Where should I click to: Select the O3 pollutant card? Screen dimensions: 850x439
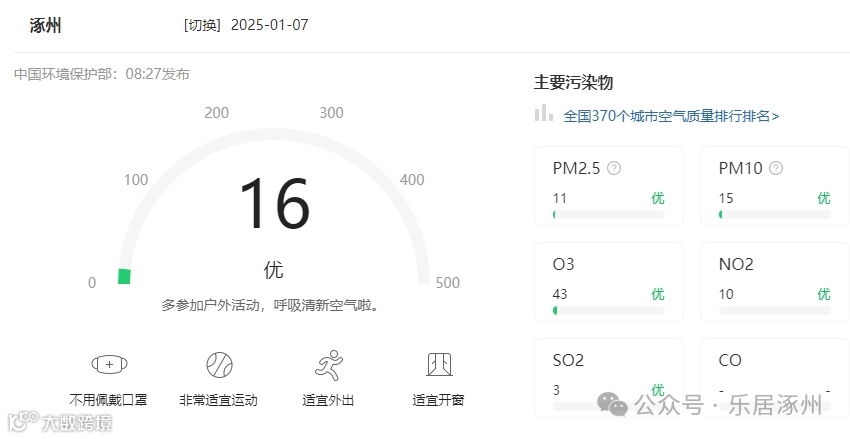[x=609, y=282]
